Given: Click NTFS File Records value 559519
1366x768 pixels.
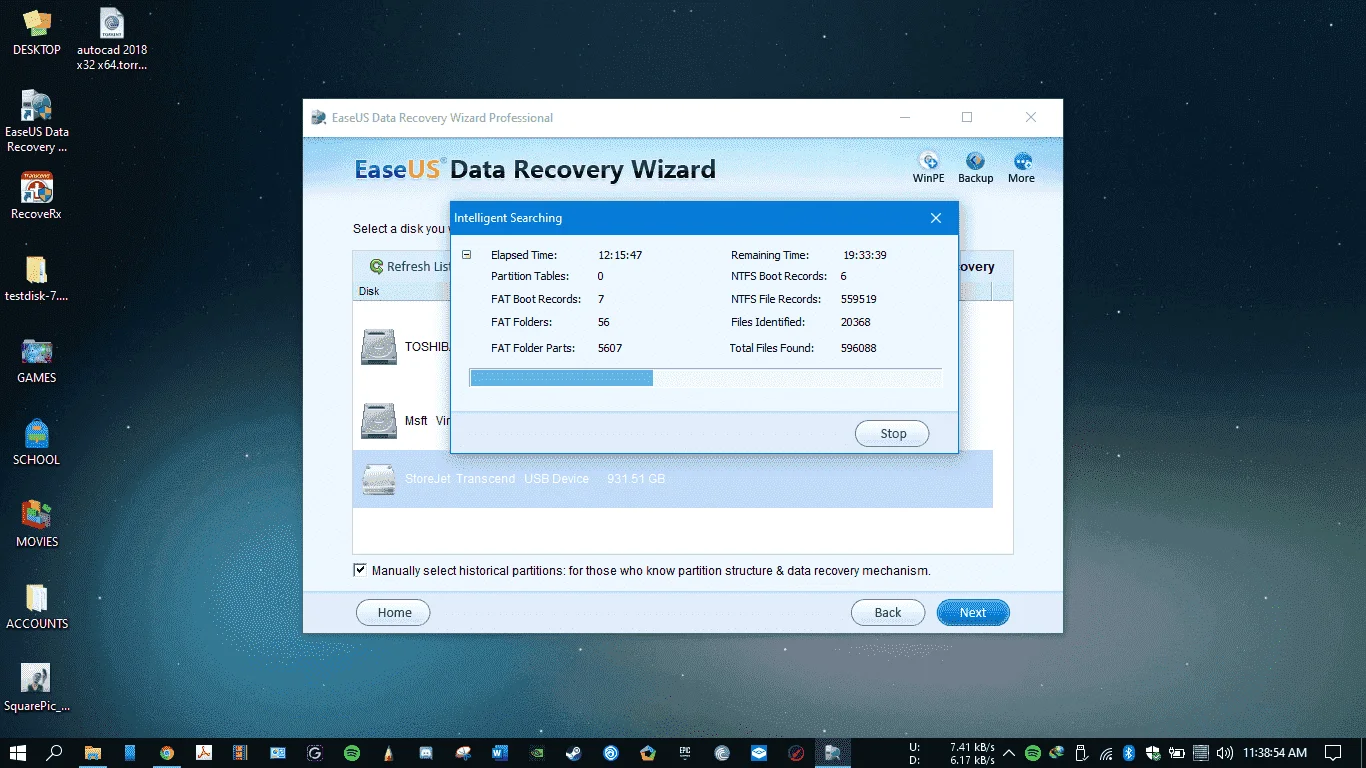Looking at the screenshot, I should click(x=859, y=299).
